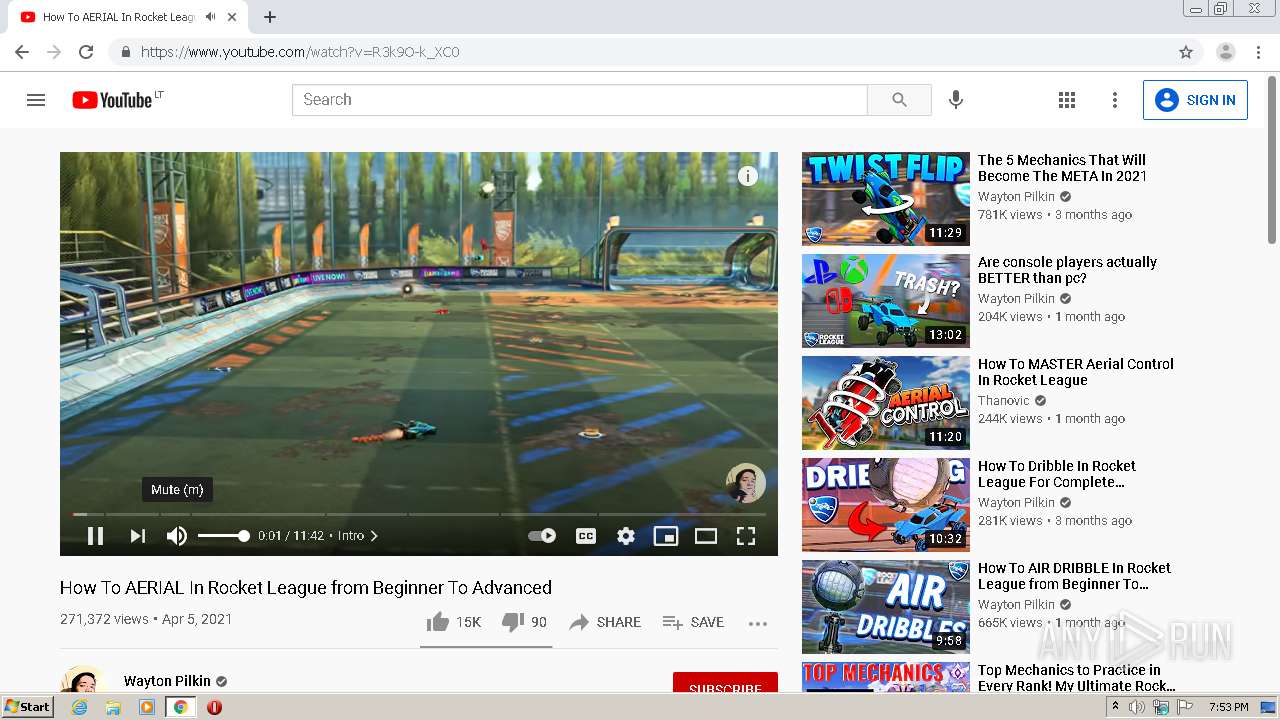The image size is (1280, 720).
Task: Open the header three-dot settings menu
Action: coord(1115,100)
